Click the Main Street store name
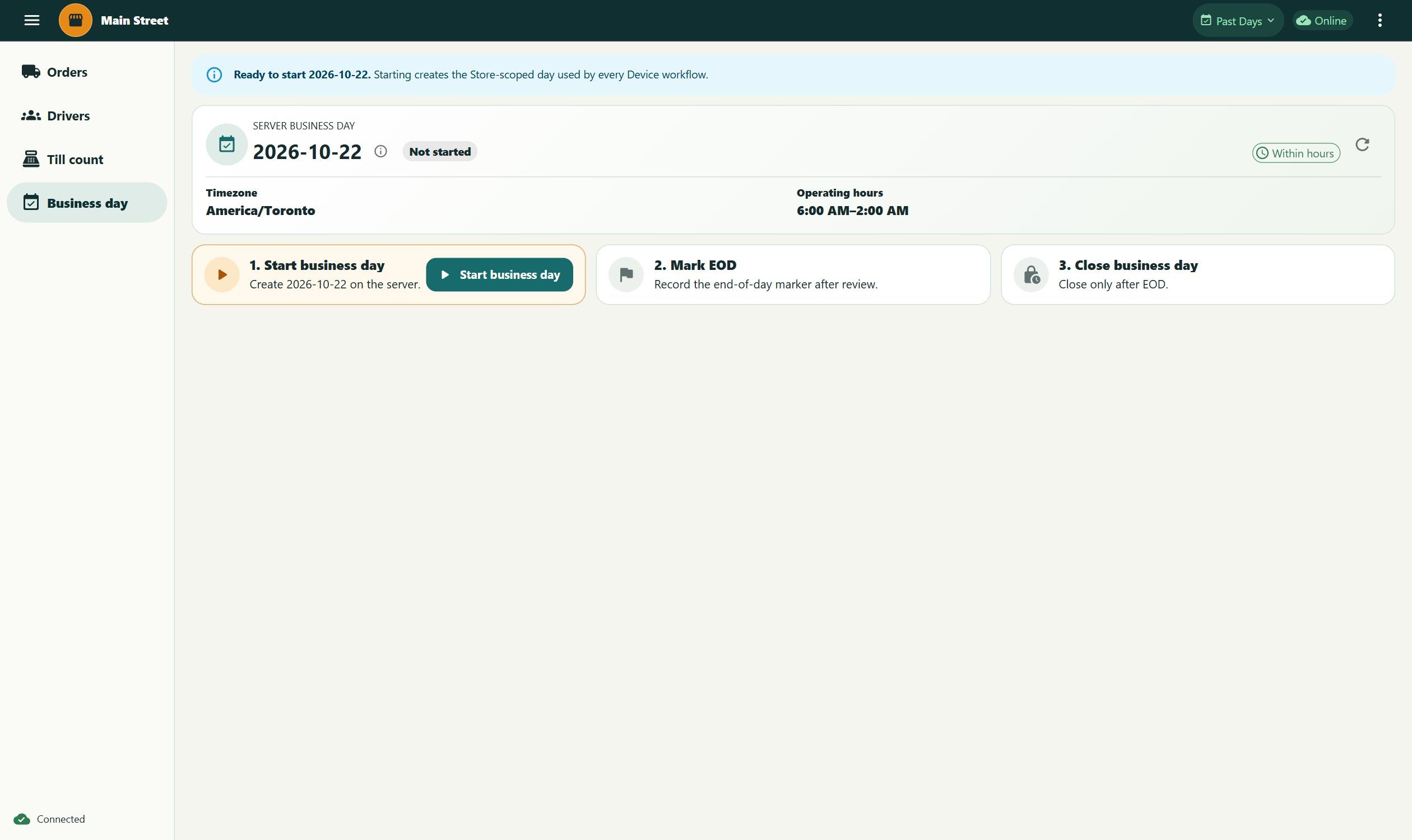This screenshot has height=840, width=1412. (134, 20)
